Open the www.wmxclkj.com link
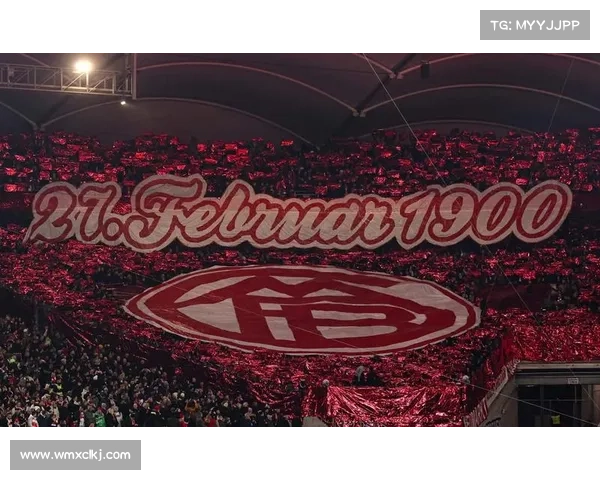Viewport: 600px width, 480px height. point(75,455)
